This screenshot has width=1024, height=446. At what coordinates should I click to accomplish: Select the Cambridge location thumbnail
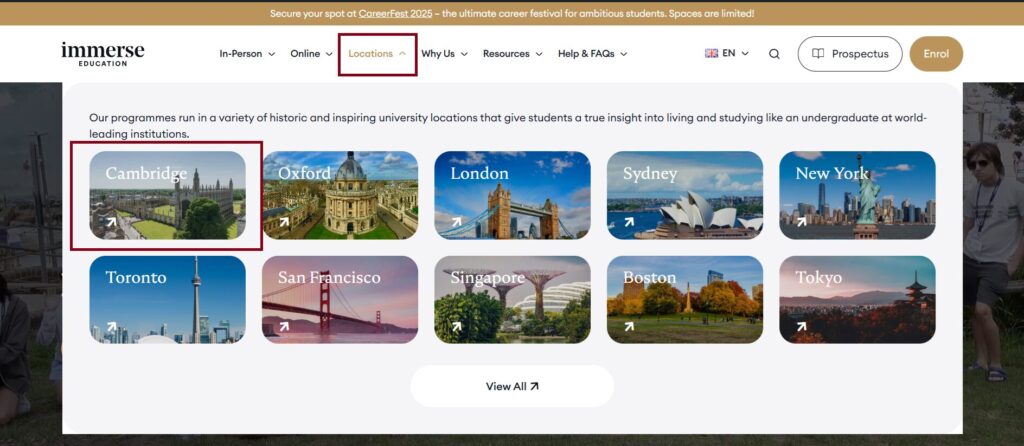point(167,195)
